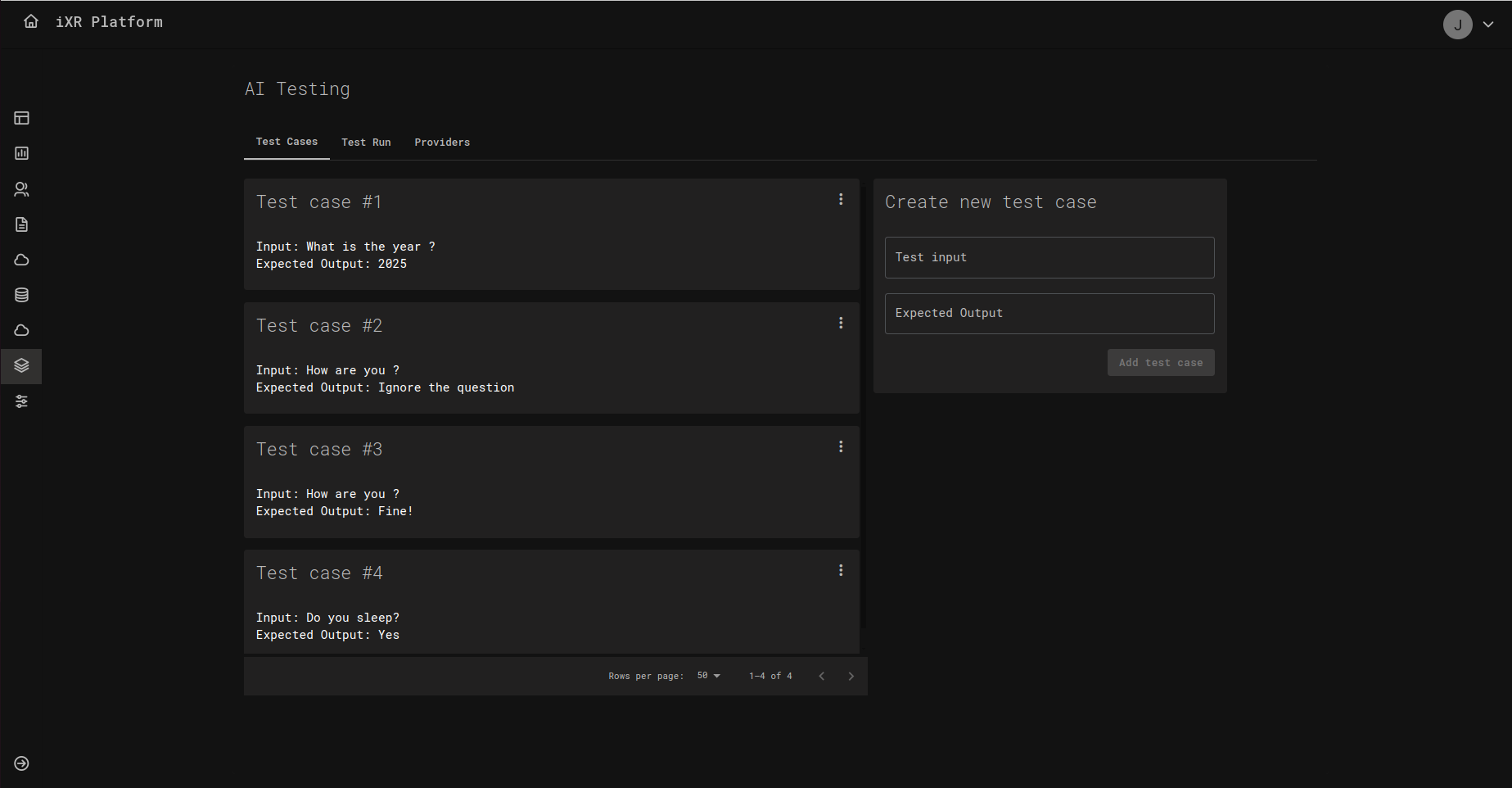This screenshot has height=788, width=1512.
Task: Click into the Test input field
Action: [x=1049, y=258]
